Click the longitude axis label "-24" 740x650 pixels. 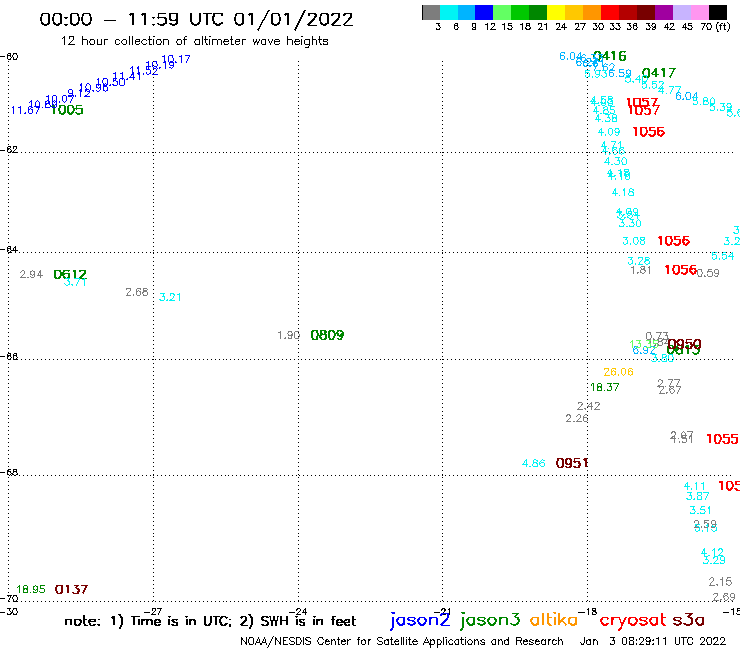click(x=299, y=612)
